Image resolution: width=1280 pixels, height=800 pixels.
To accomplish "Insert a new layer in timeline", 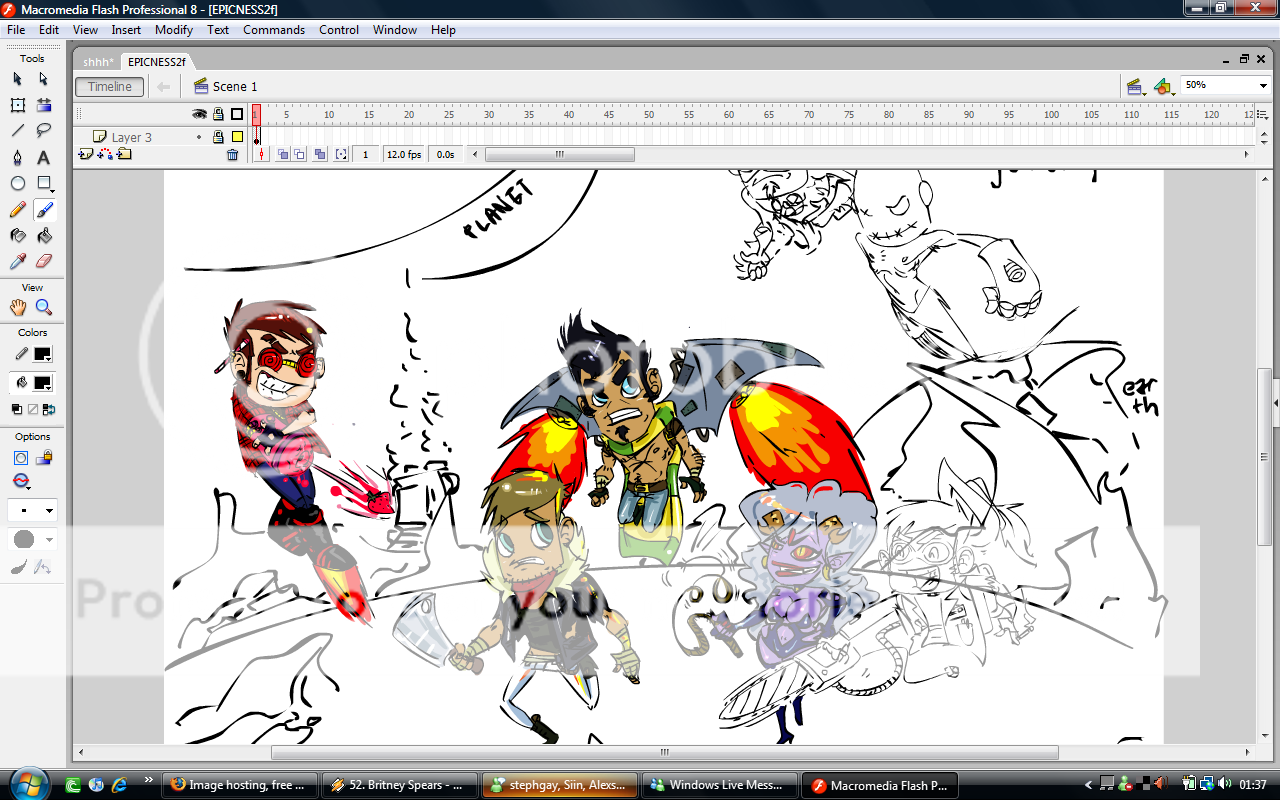I will click(85, 154).
